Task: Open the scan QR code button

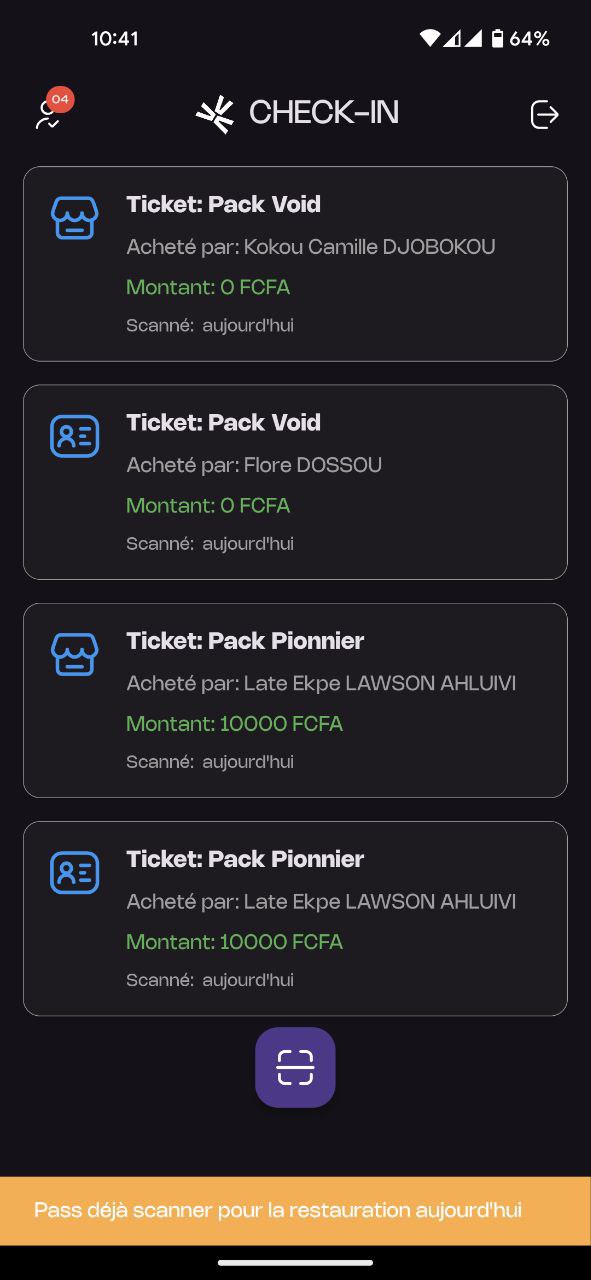Action: 295,1067
